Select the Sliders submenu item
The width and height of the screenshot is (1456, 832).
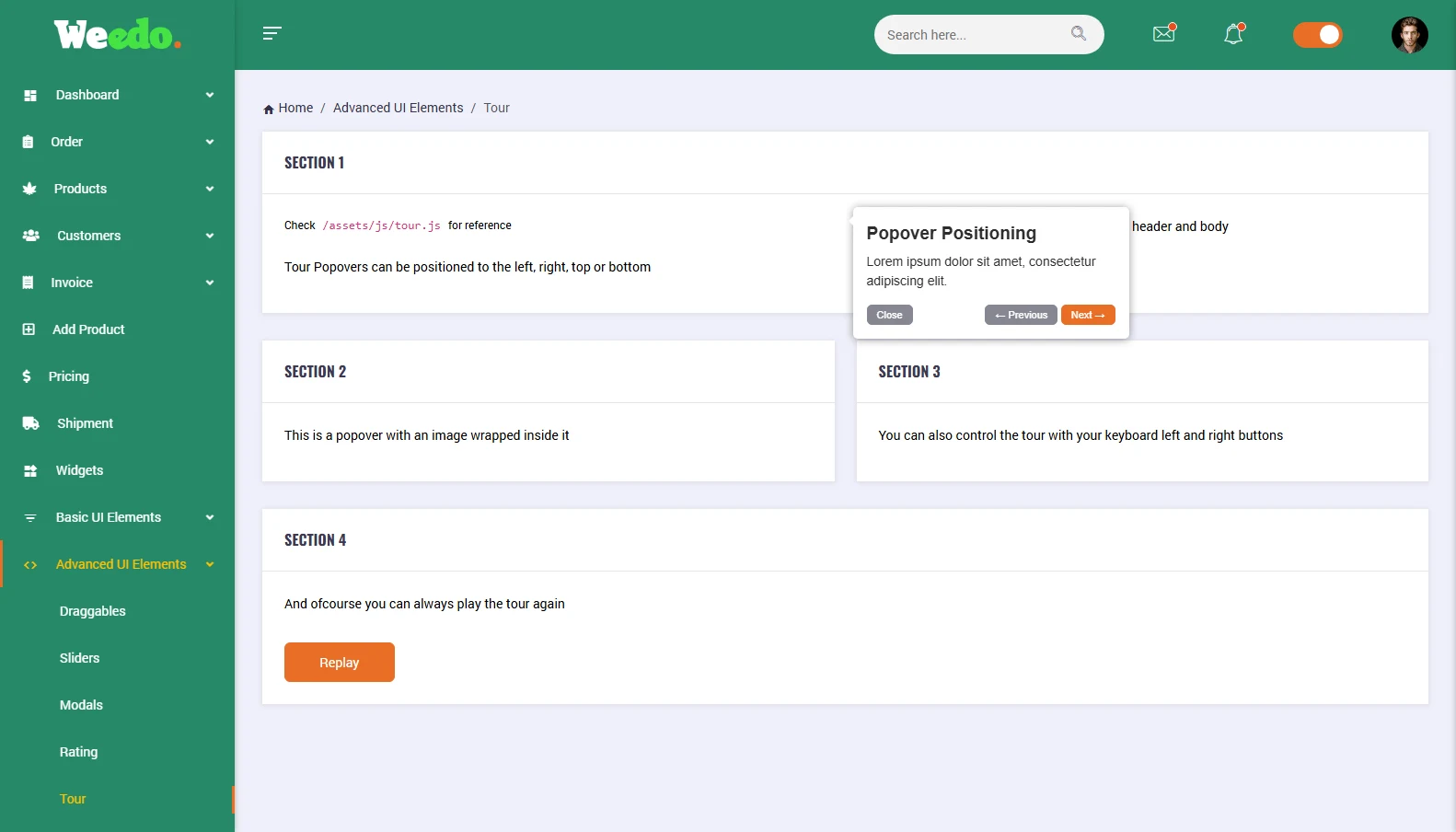click(x=80, y=658)
